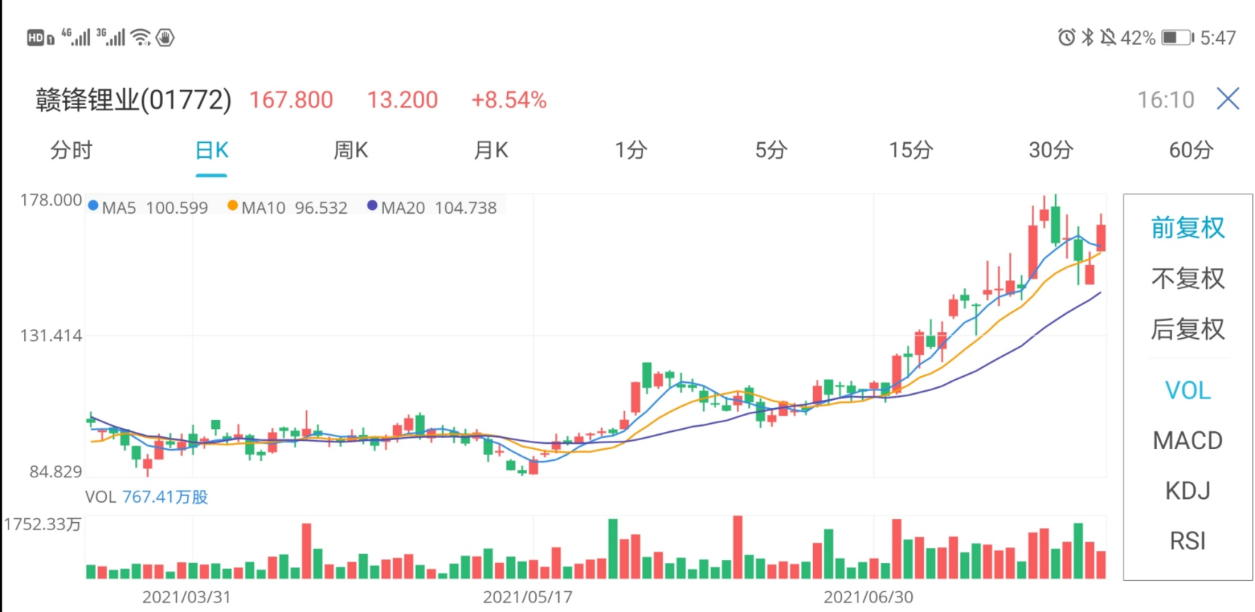The height and width of the screenshot is (612, 1255).
Task: Show the MACD indicator
Action: 1188,440
